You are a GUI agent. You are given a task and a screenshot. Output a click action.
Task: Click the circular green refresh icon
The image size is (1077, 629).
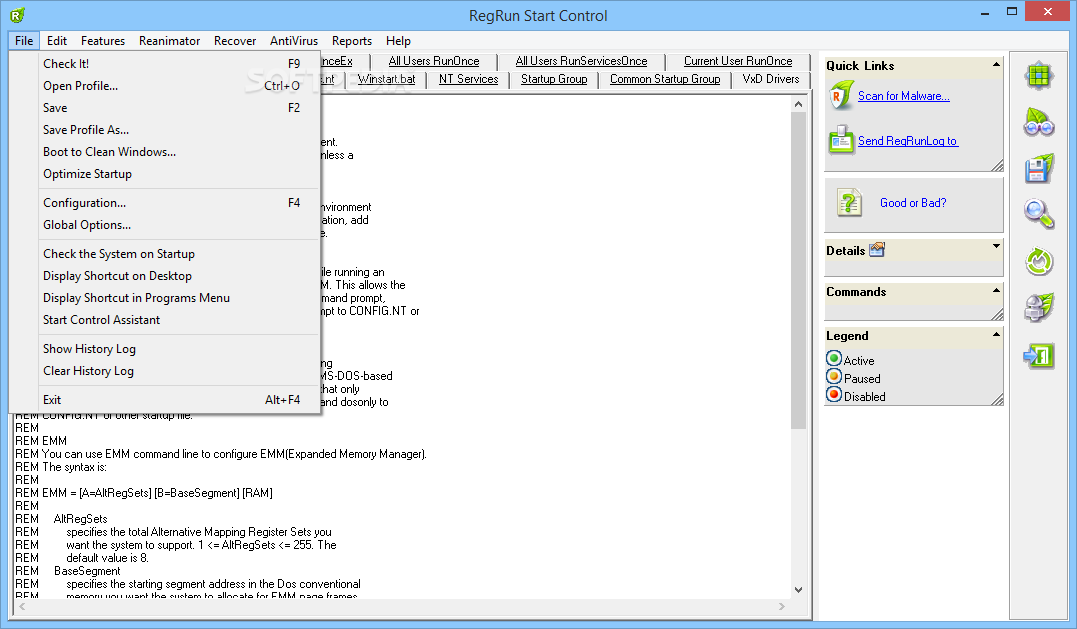click(x=1039, y=262)
